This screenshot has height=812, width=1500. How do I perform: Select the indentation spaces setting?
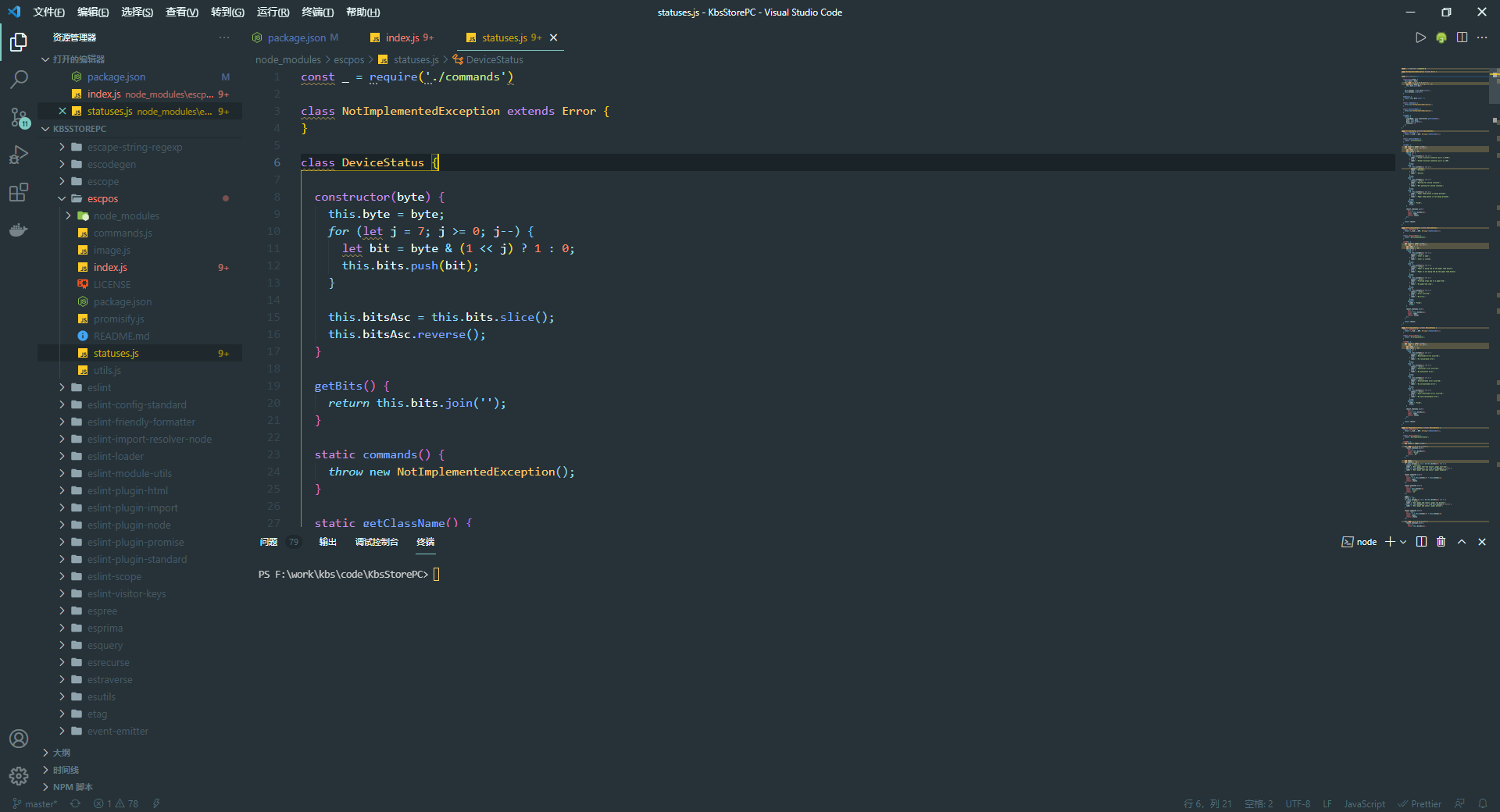point(1259,803)
